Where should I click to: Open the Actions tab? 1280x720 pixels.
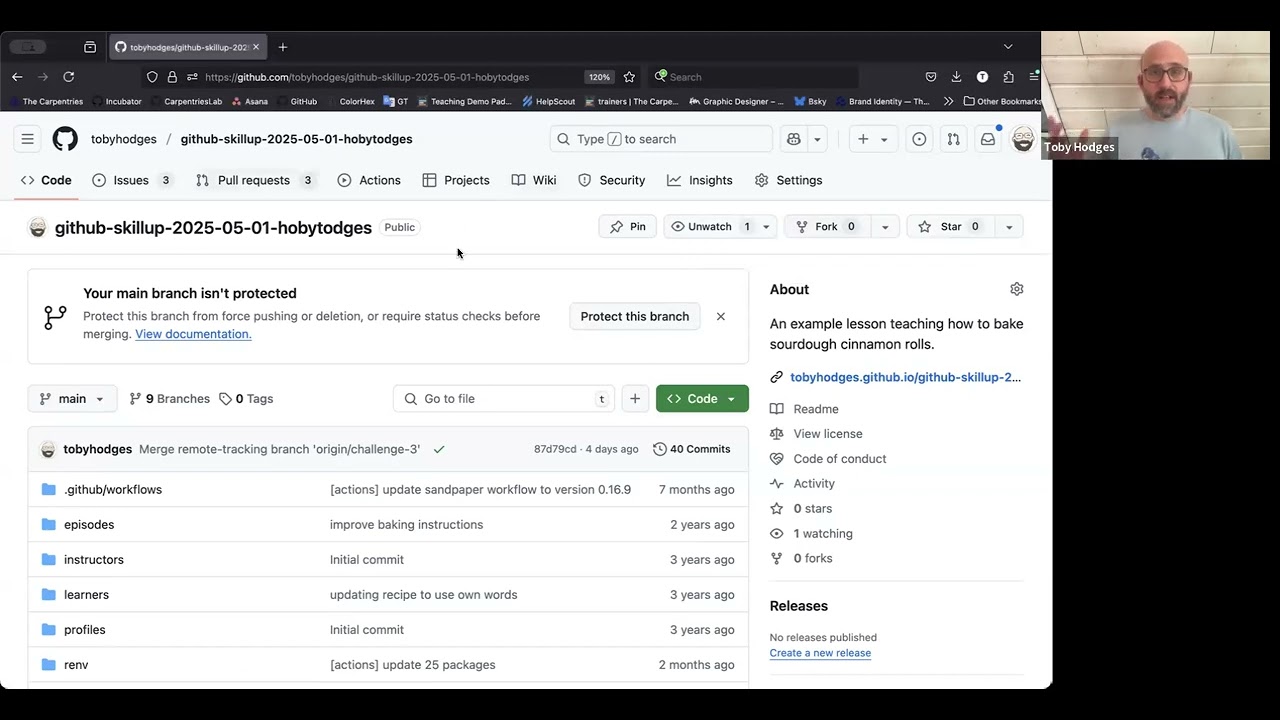pyautogui.click(x=369, y=180)
